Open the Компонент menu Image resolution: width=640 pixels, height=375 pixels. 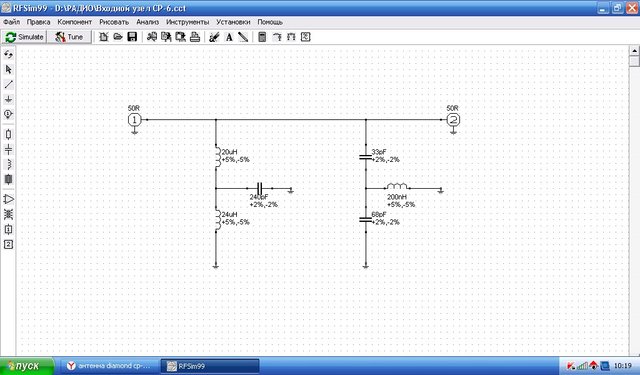pyautogui.click(x=74, y=22)
